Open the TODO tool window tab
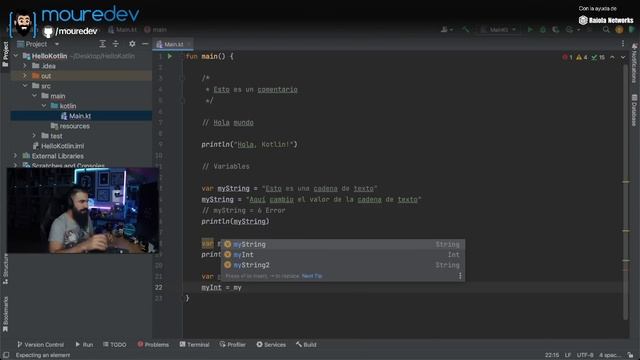 [x=115, y=345]
